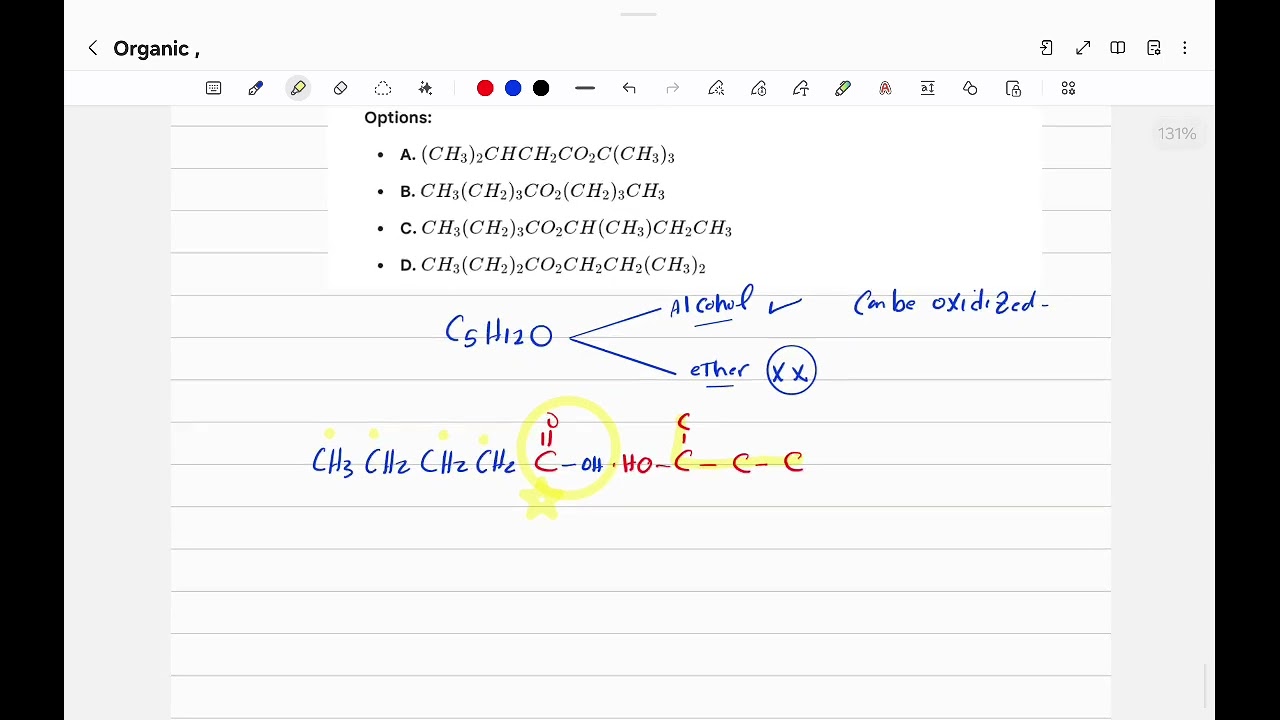
Task: Select the Highlighter tool
Action: coord(298,88)
